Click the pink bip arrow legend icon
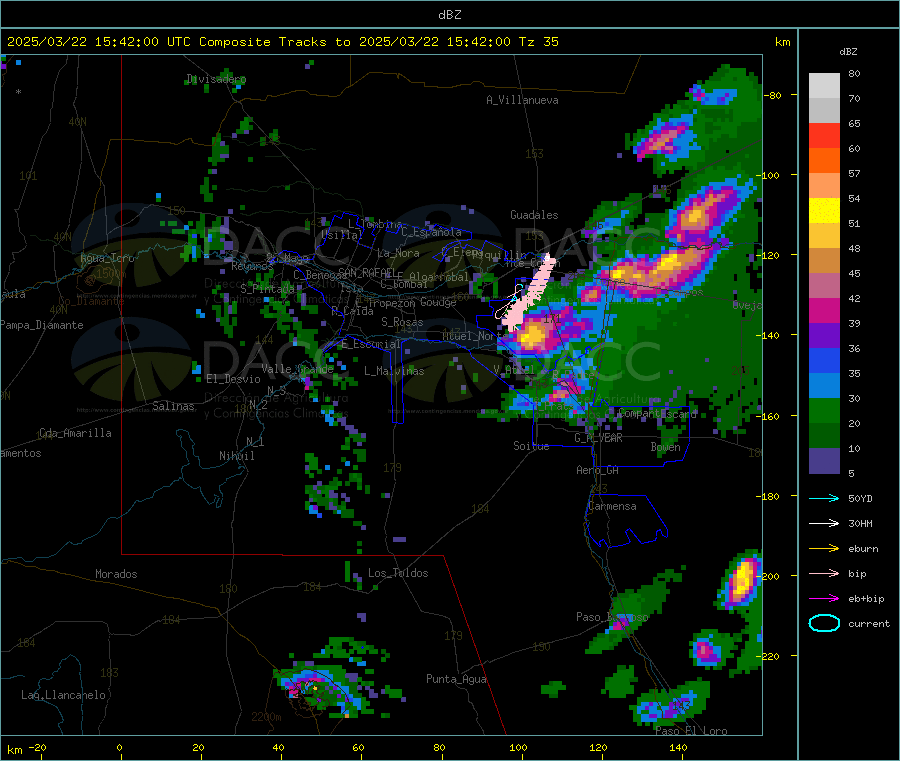Viewport: 900px width, 761px height. (824, 573)
